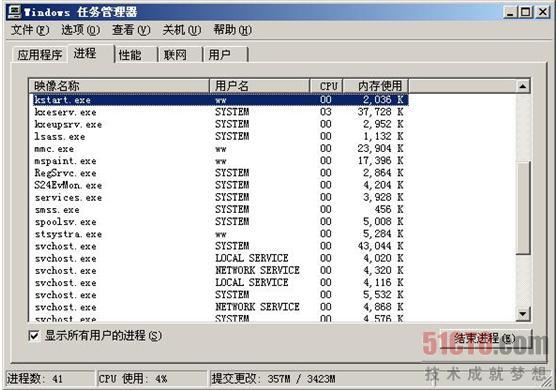Close the Task Manager window
Screen dimensions: 556x390
click(x=542, y=12)
